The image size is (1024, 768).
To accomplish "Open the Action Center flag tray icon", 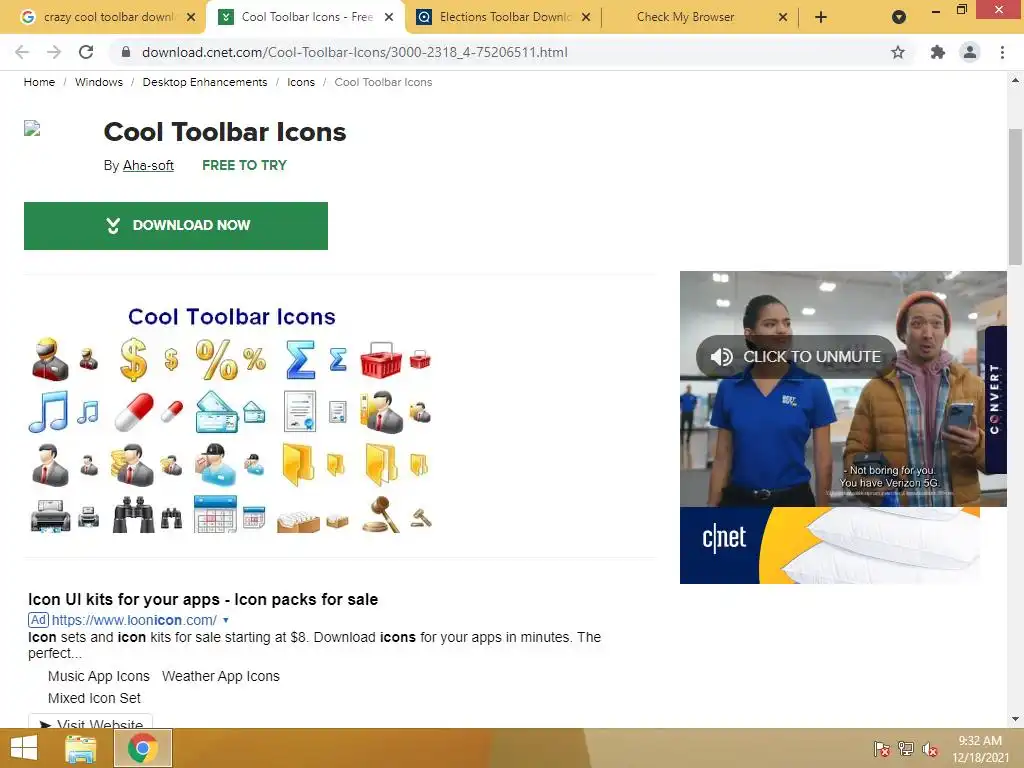I will (881, 748).
